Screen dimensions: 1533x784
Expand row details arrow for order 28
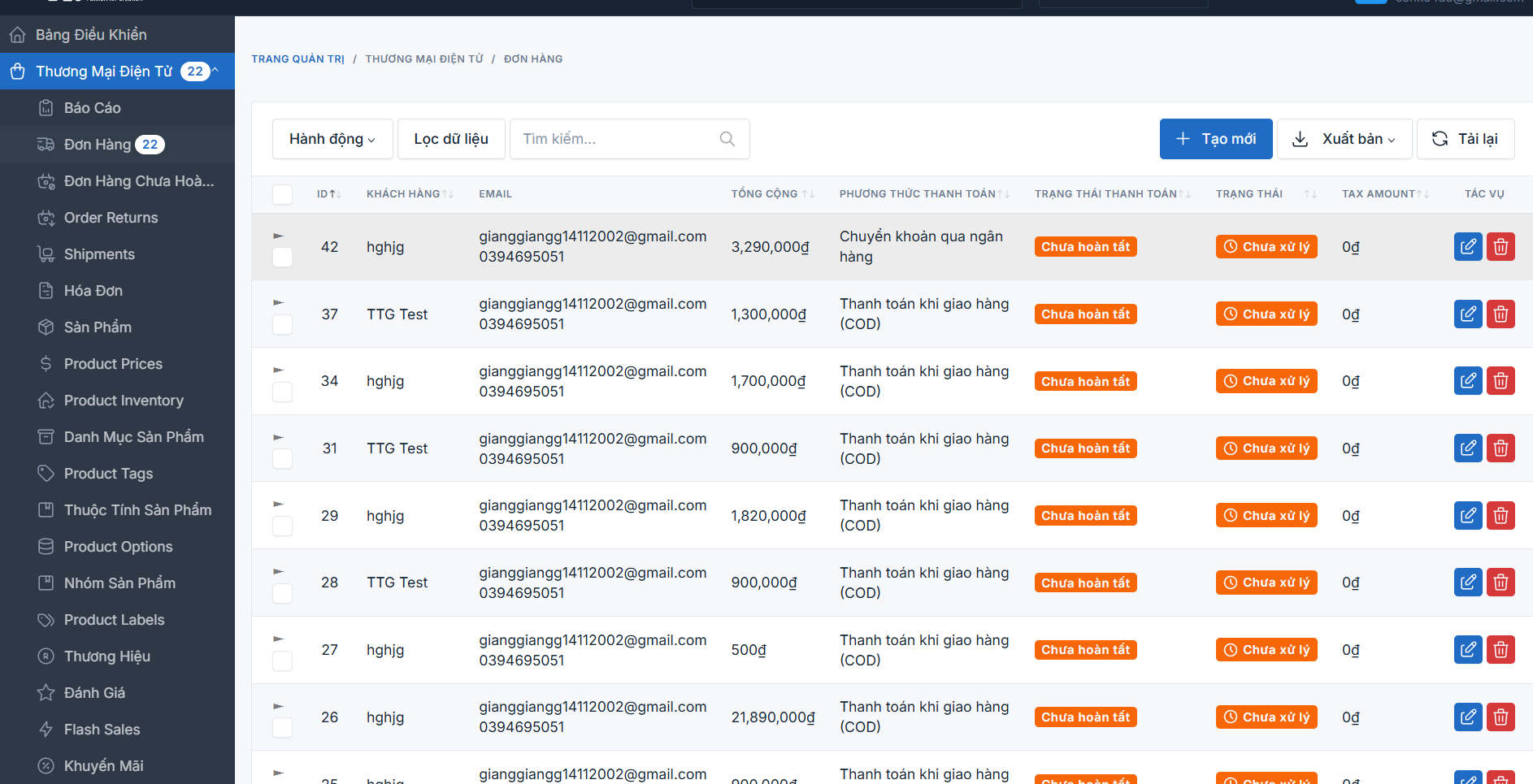coord(278,571)
